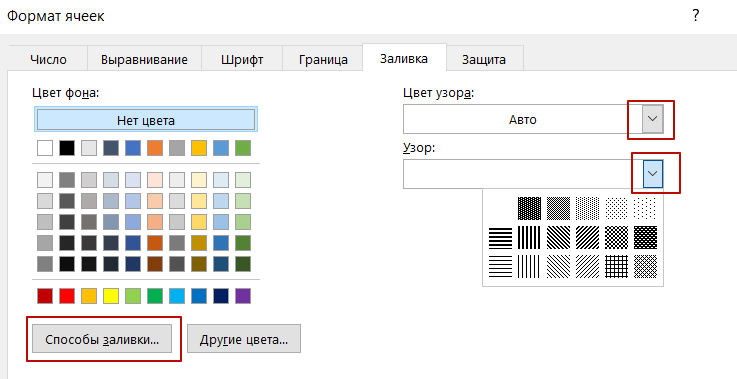The image size is (737, 379).
Task: Select the 50% gray dotted pattern
Action: click(558, 208)
